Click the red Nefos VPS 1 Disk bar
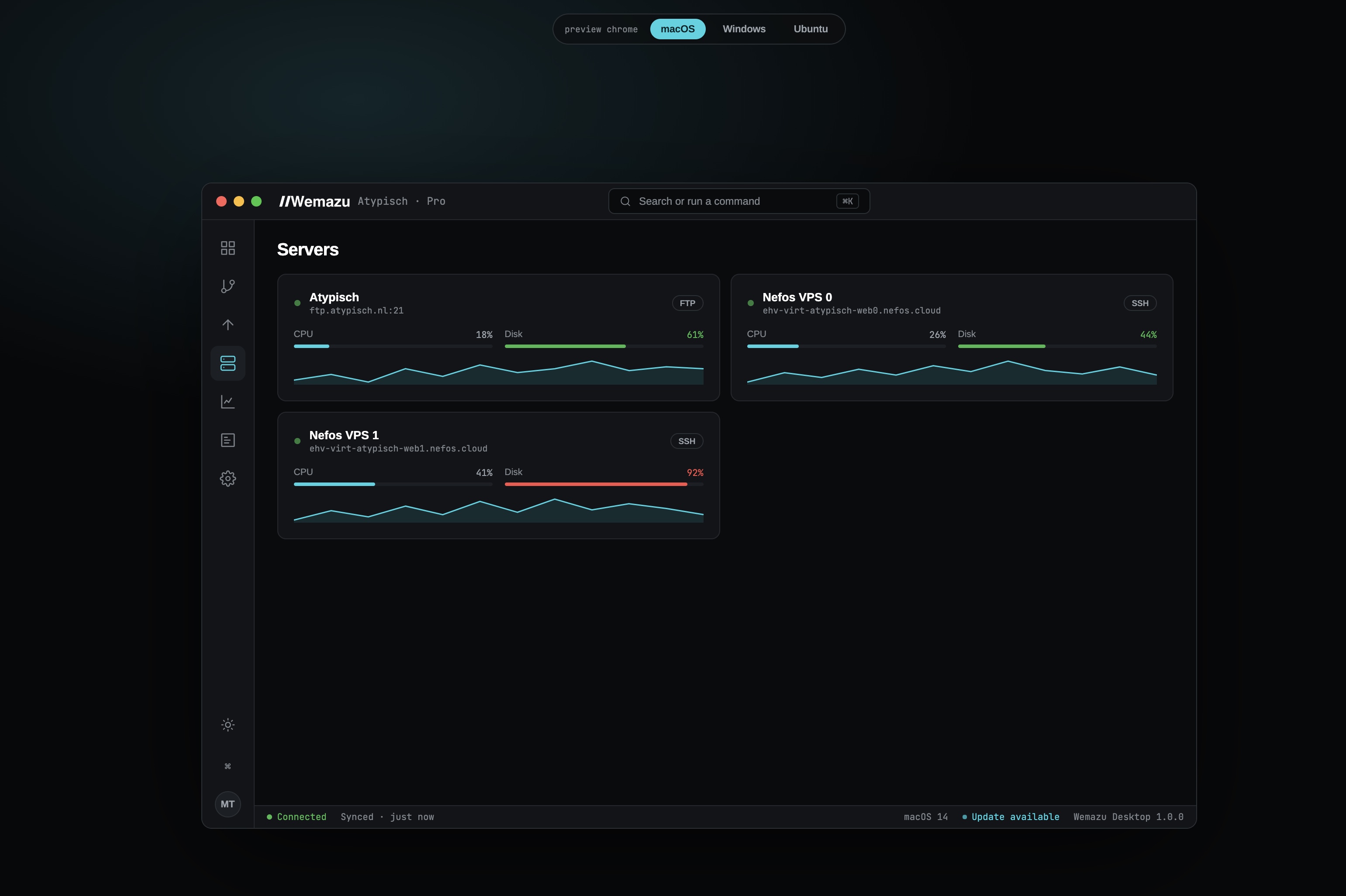1346x896 pixels. pos(604,484)
